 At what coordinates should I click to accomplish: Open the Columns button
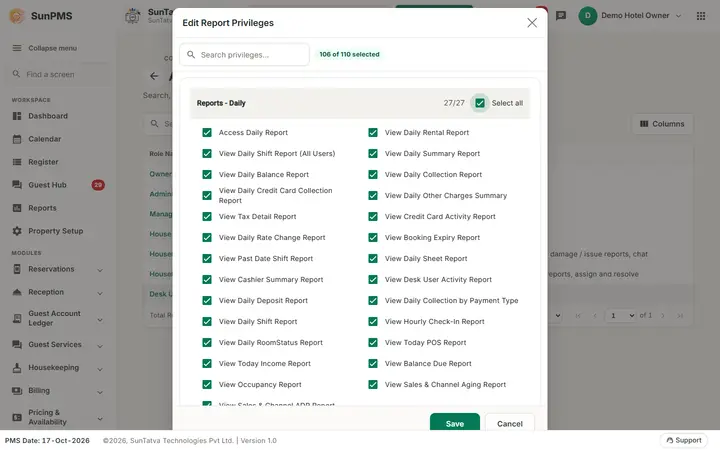point(662,124)
